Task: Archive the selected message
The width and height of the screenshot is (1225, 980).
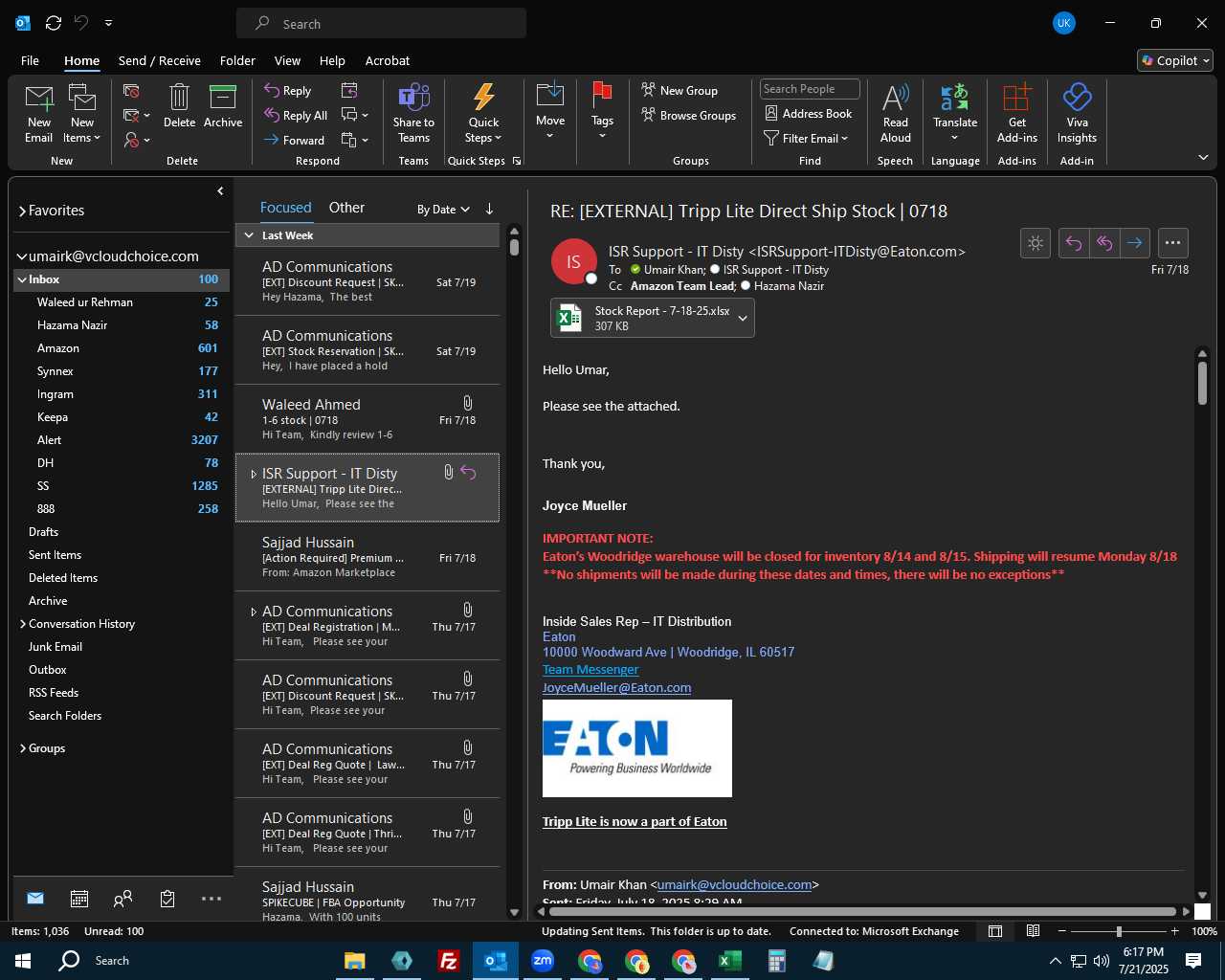Action: pyautogui.click(x=223, y=106)
